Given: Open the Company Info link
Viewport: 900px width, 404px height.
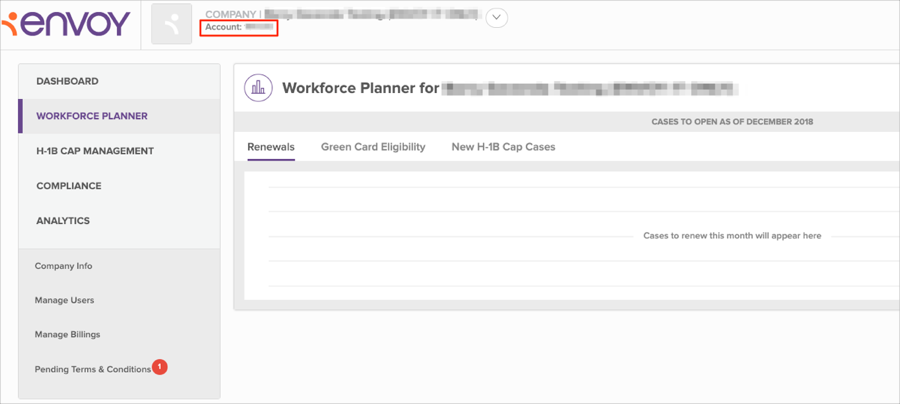Looking at the screenshot, I should [x=63, y=266].
